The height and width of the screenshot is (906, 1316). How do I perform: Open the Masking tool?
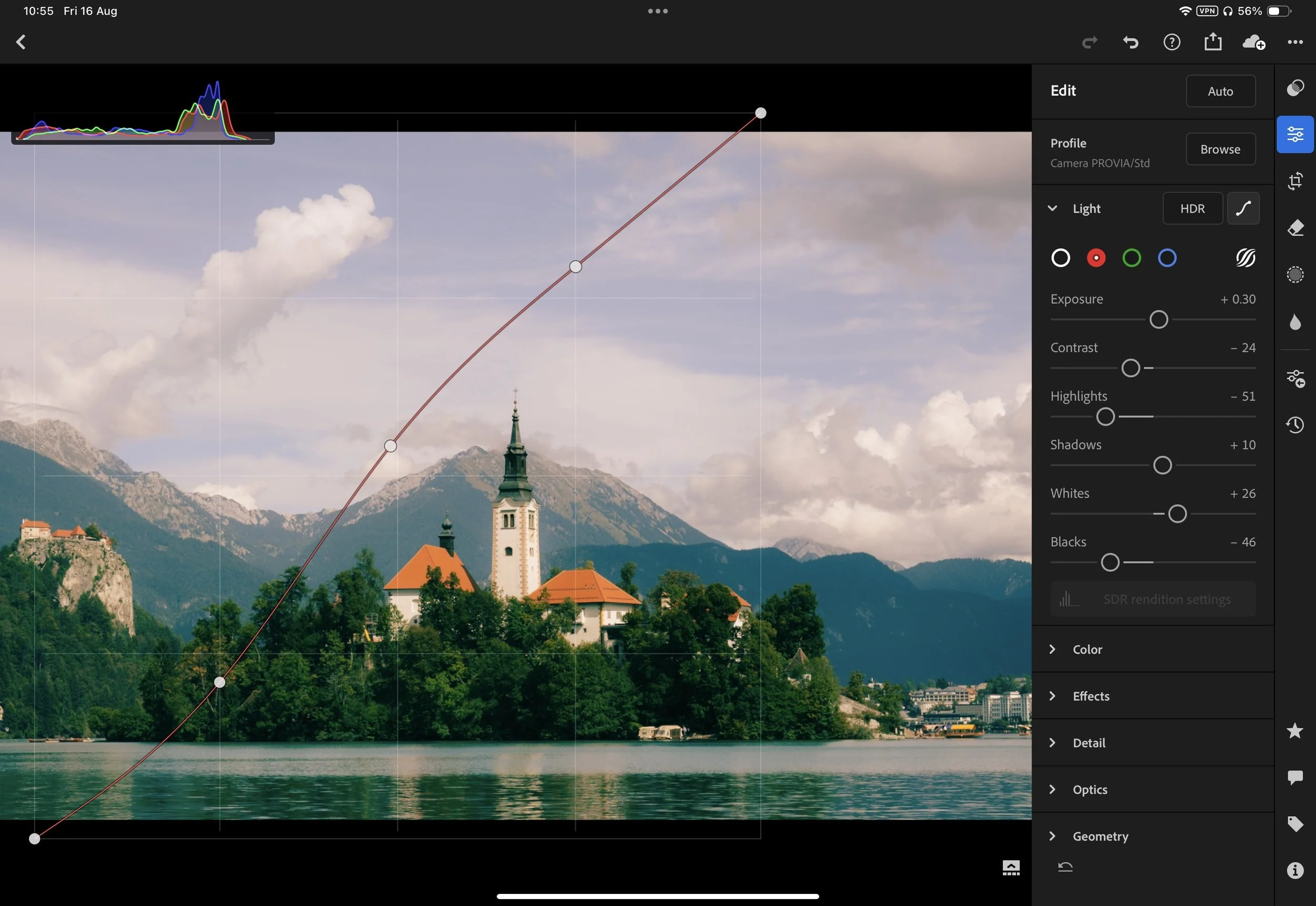point(1295,275)
